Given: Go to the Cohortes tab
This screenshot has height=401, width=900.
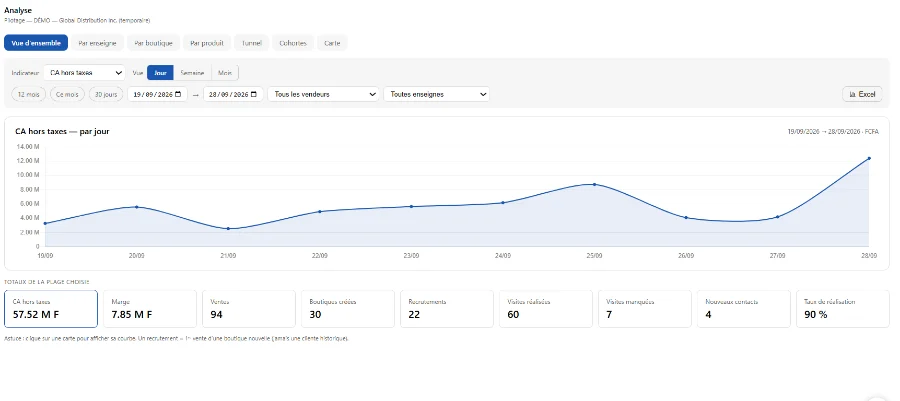Looking at the screenshot, I should point(293,43).
